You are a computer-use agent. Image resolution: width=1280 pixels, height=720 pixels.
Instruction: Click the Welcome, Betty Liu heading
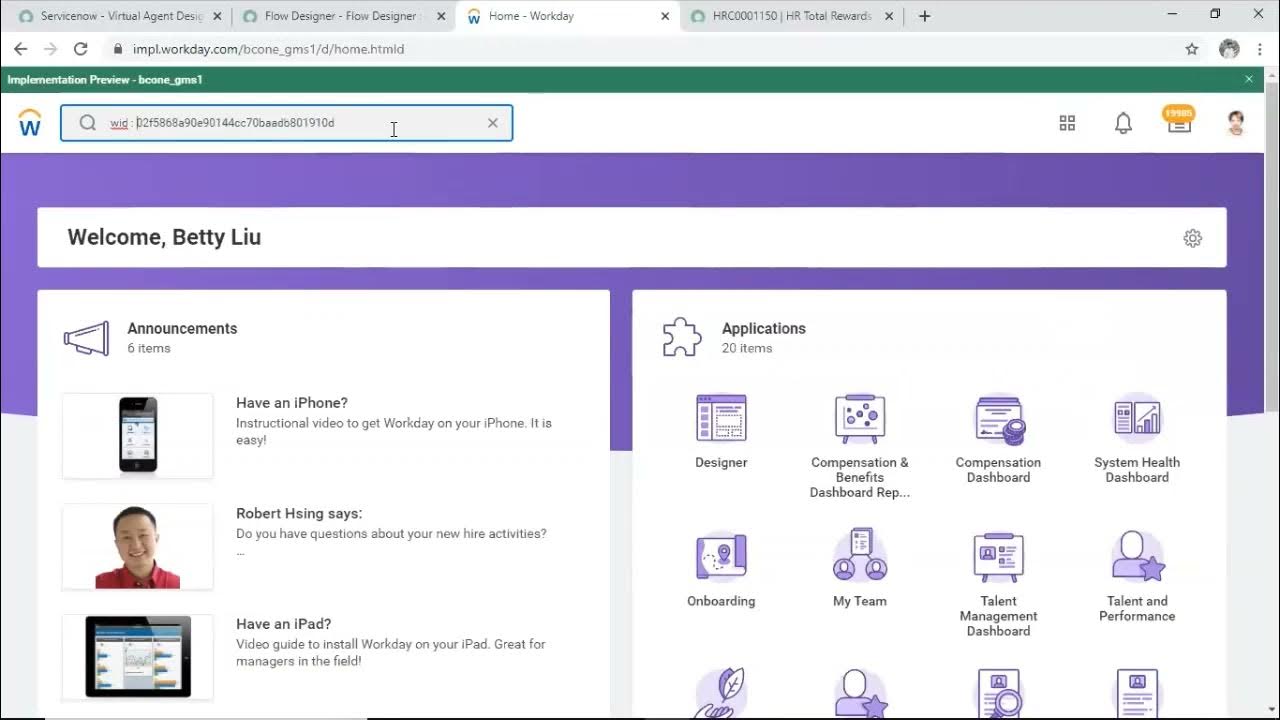click(164, 237)
